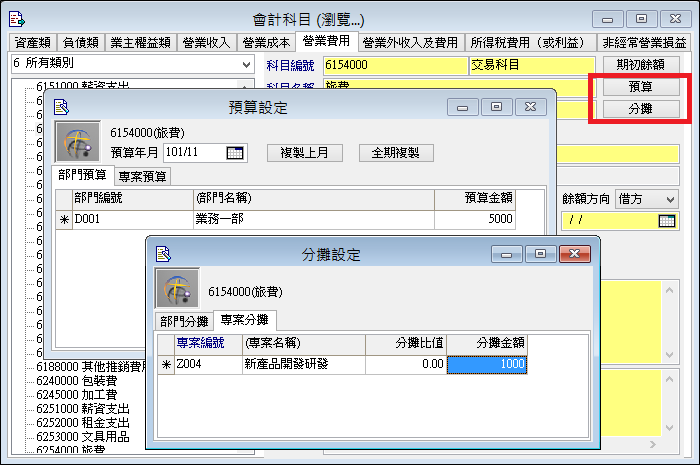This screenshot has width=700, height=465.
Task: Switch to the 部門分攤 tab
Action: (184, 321)
